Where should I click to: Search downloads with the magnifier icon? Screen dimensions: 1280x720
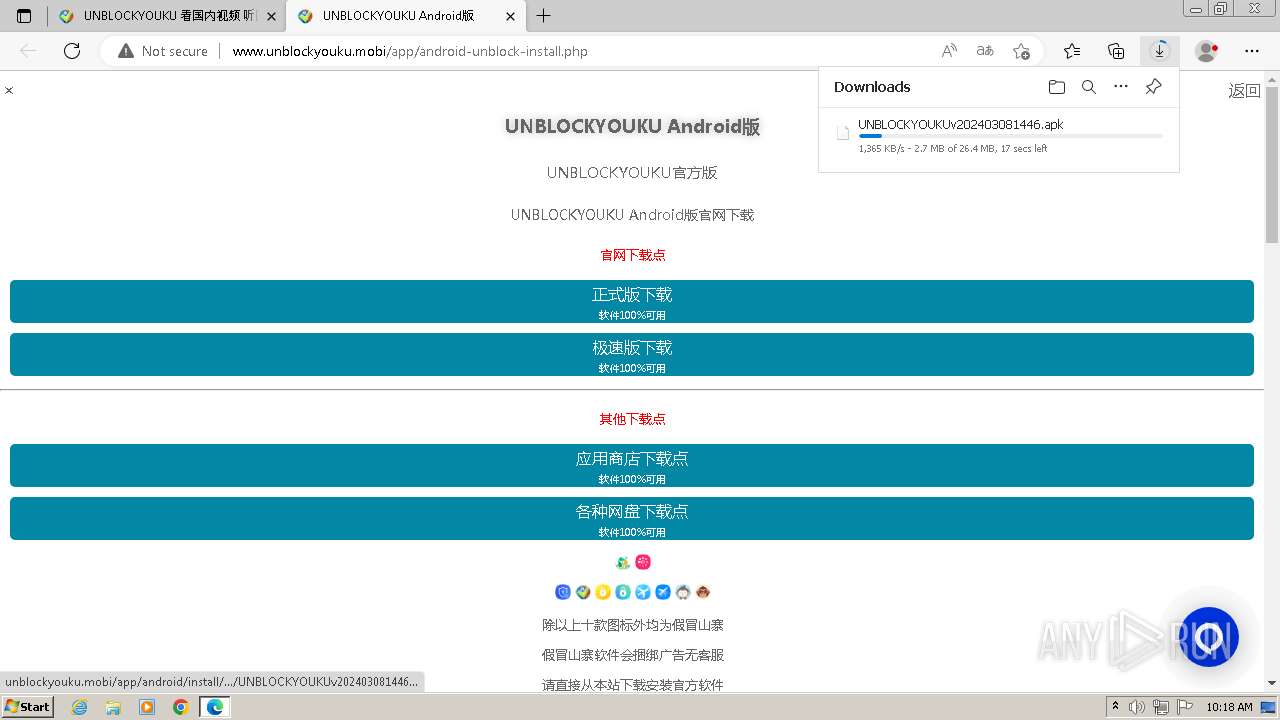pos(1089,87)
